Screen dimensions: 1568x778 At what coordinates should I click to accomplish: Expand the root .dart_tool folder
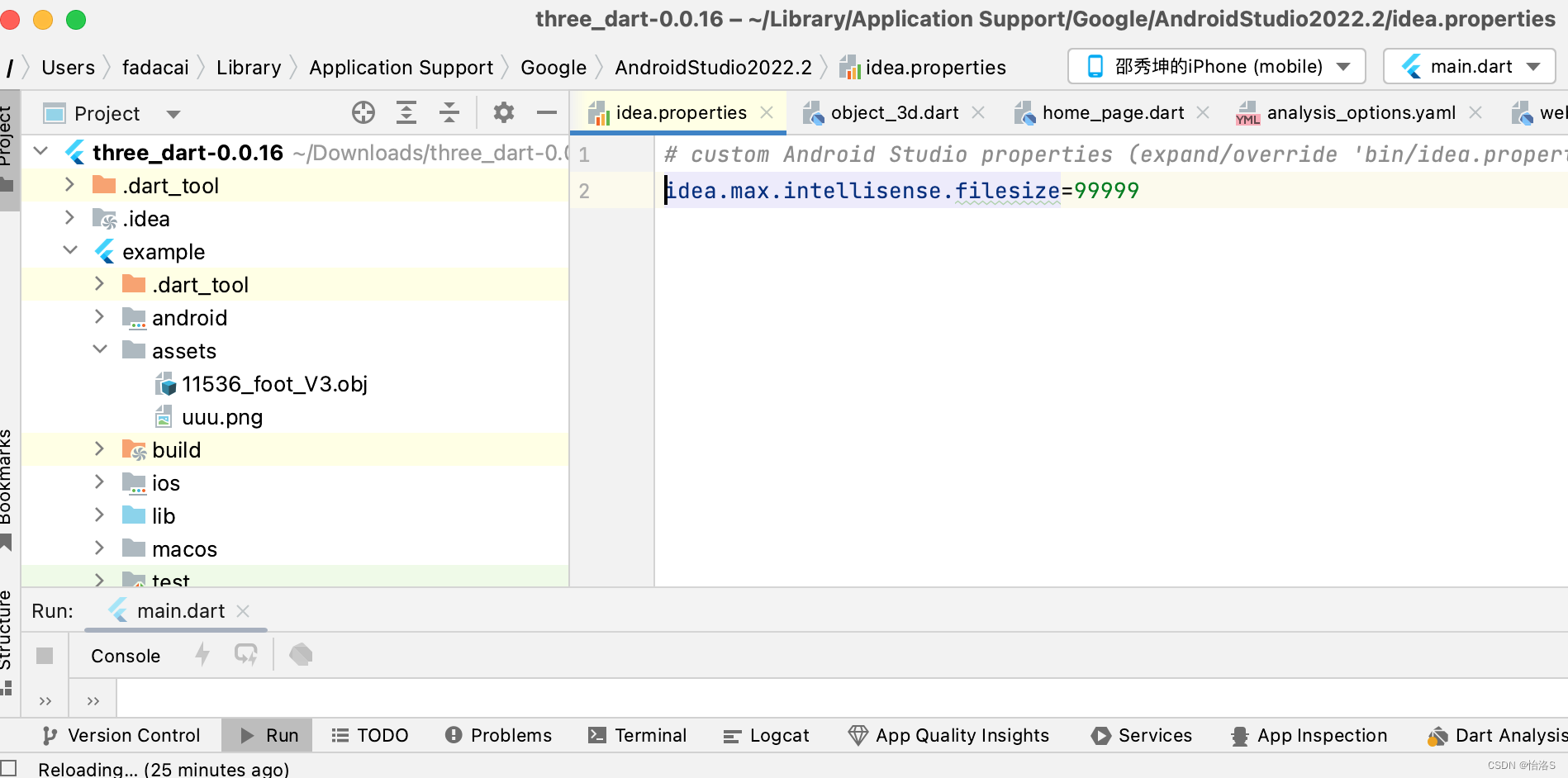point(70,185)
